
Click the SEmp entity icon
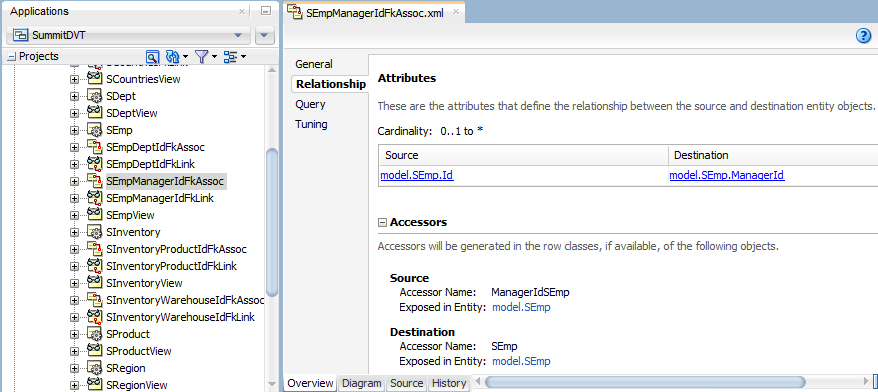click(94, 130)
